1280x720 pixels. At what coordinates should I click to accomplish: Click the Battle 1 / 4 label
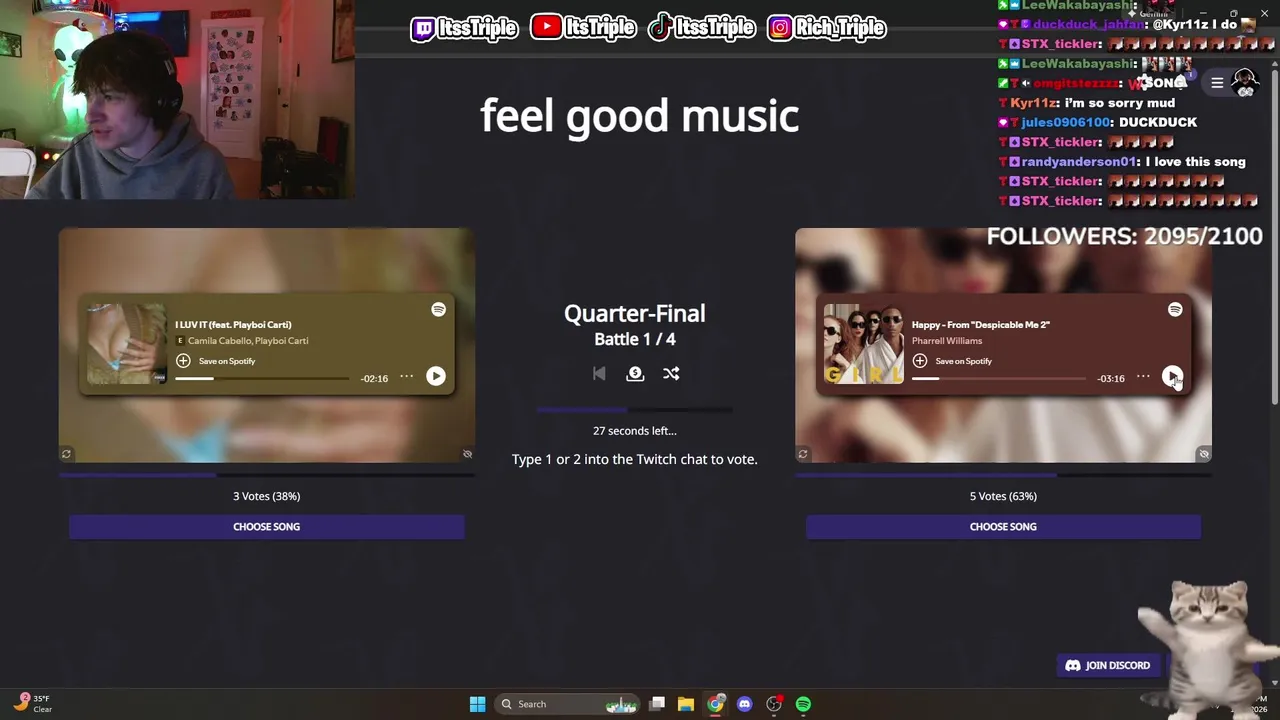634,339
